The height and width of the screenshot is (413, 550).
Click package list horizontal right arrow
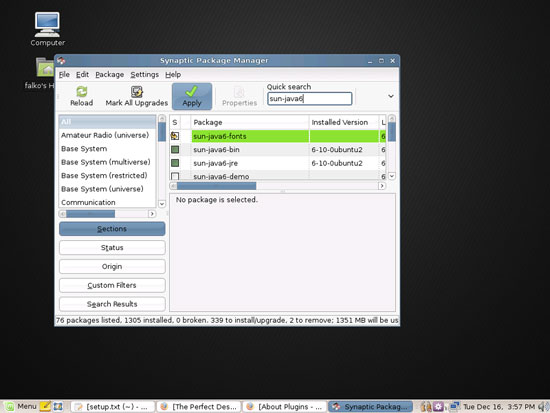pyautogui.click(x=382, y=186)
